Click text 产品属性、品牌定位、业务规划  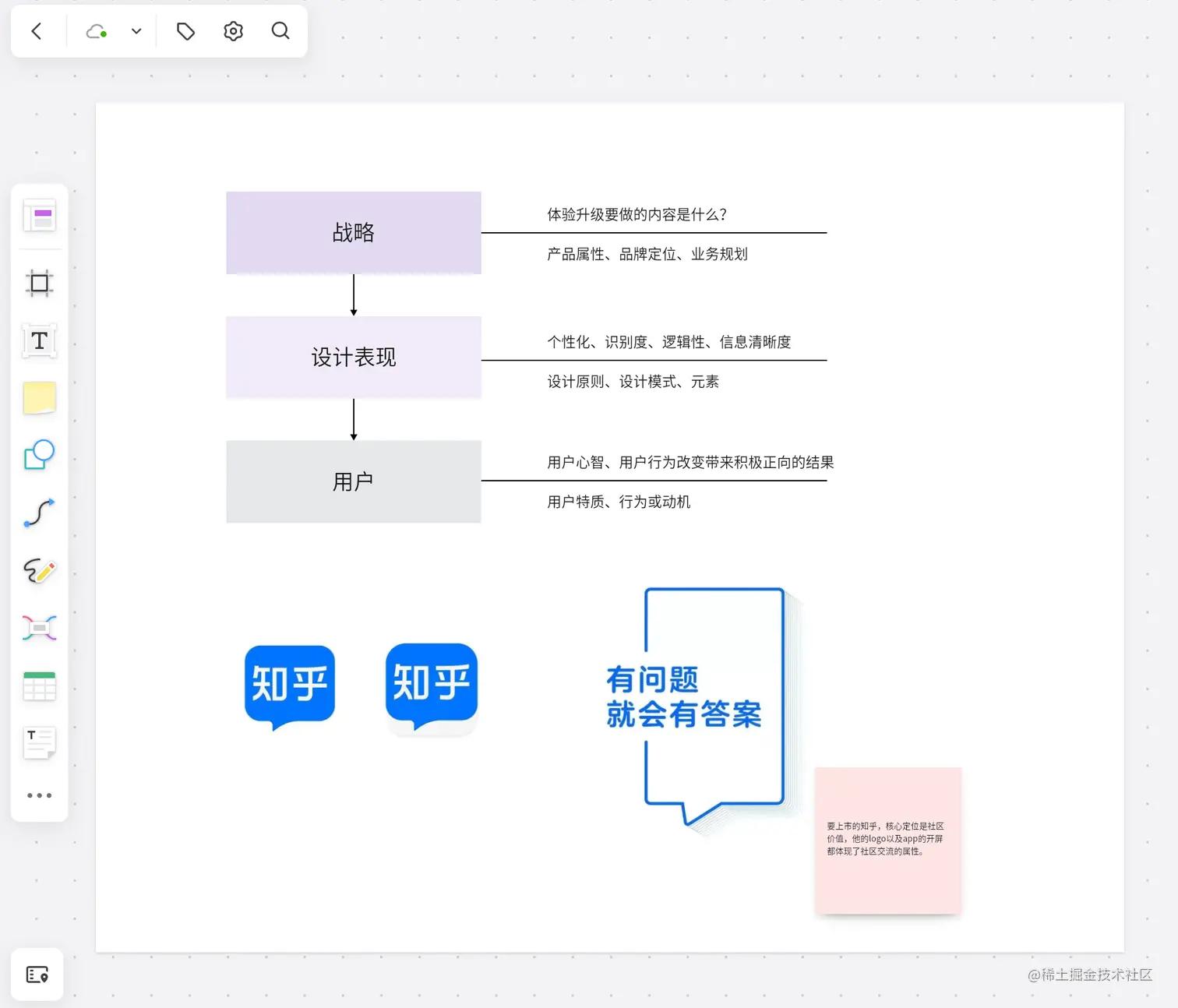click(x=647, y=254)
